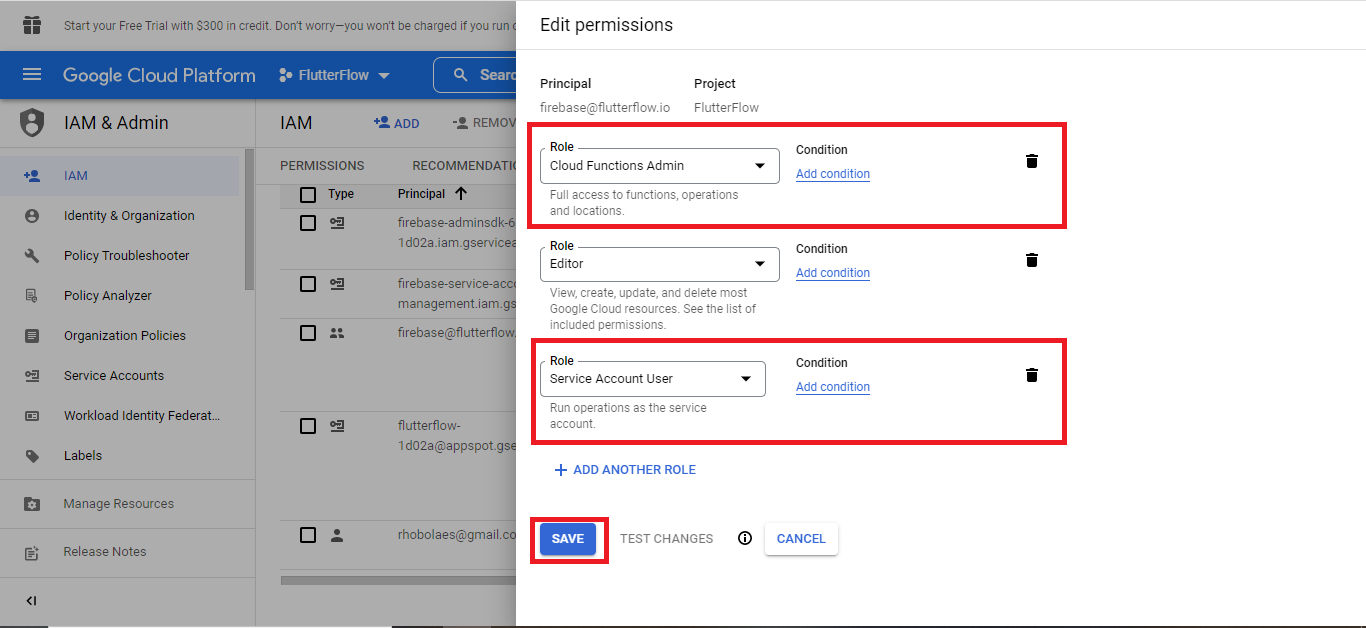Click the gift icon in free trial banner
Image resolution: width=1366 pixels, height=628 pixels.
tap(32, 25)
